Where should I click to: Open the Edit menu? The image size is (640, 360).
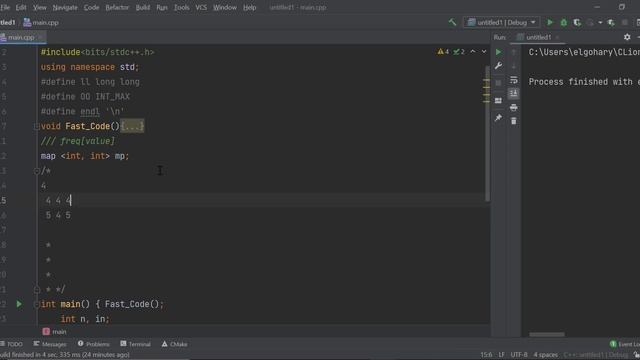(x=21, y=7)
